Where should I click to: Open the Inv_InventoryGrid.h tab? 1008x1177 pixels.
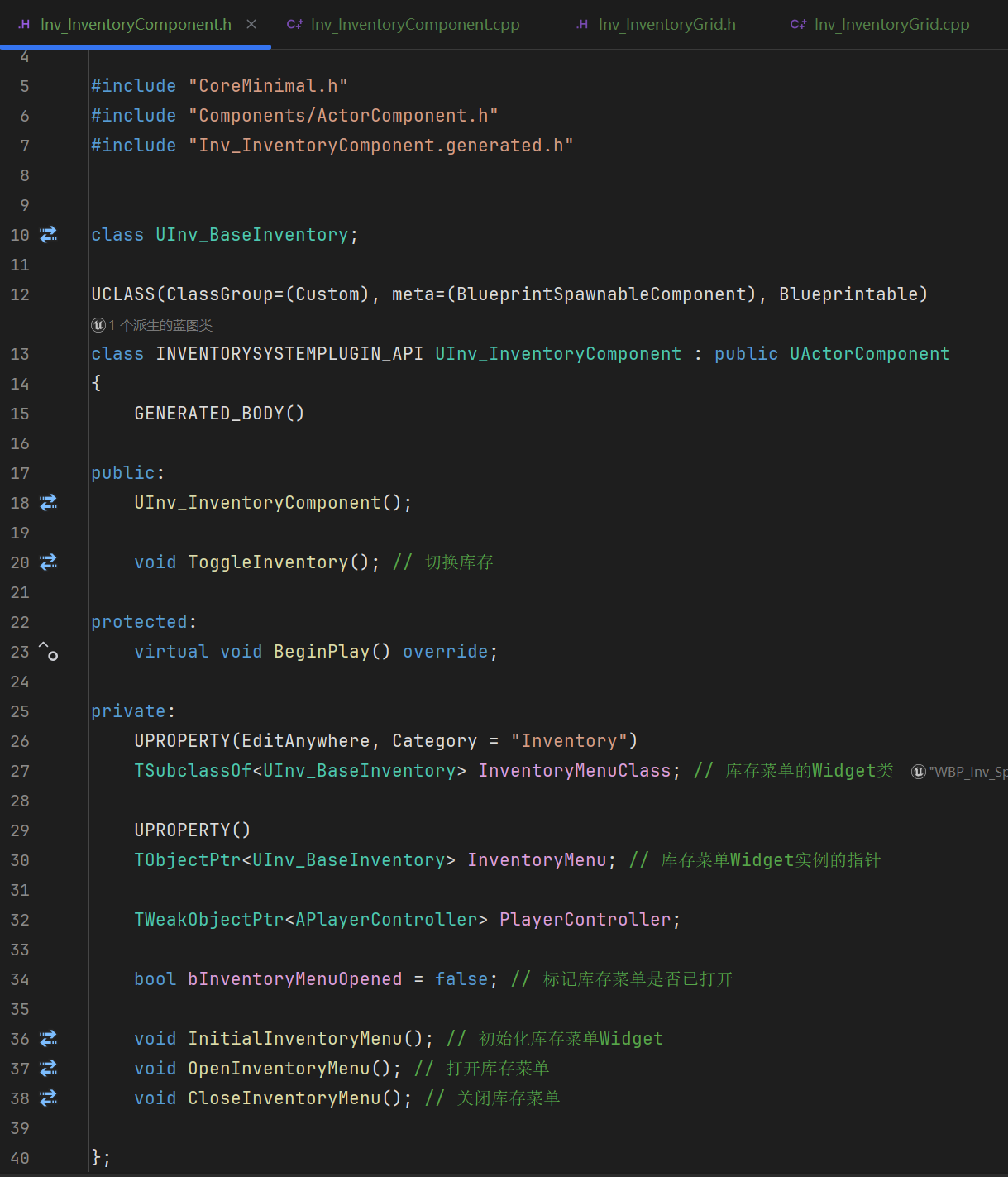(657, 24)
